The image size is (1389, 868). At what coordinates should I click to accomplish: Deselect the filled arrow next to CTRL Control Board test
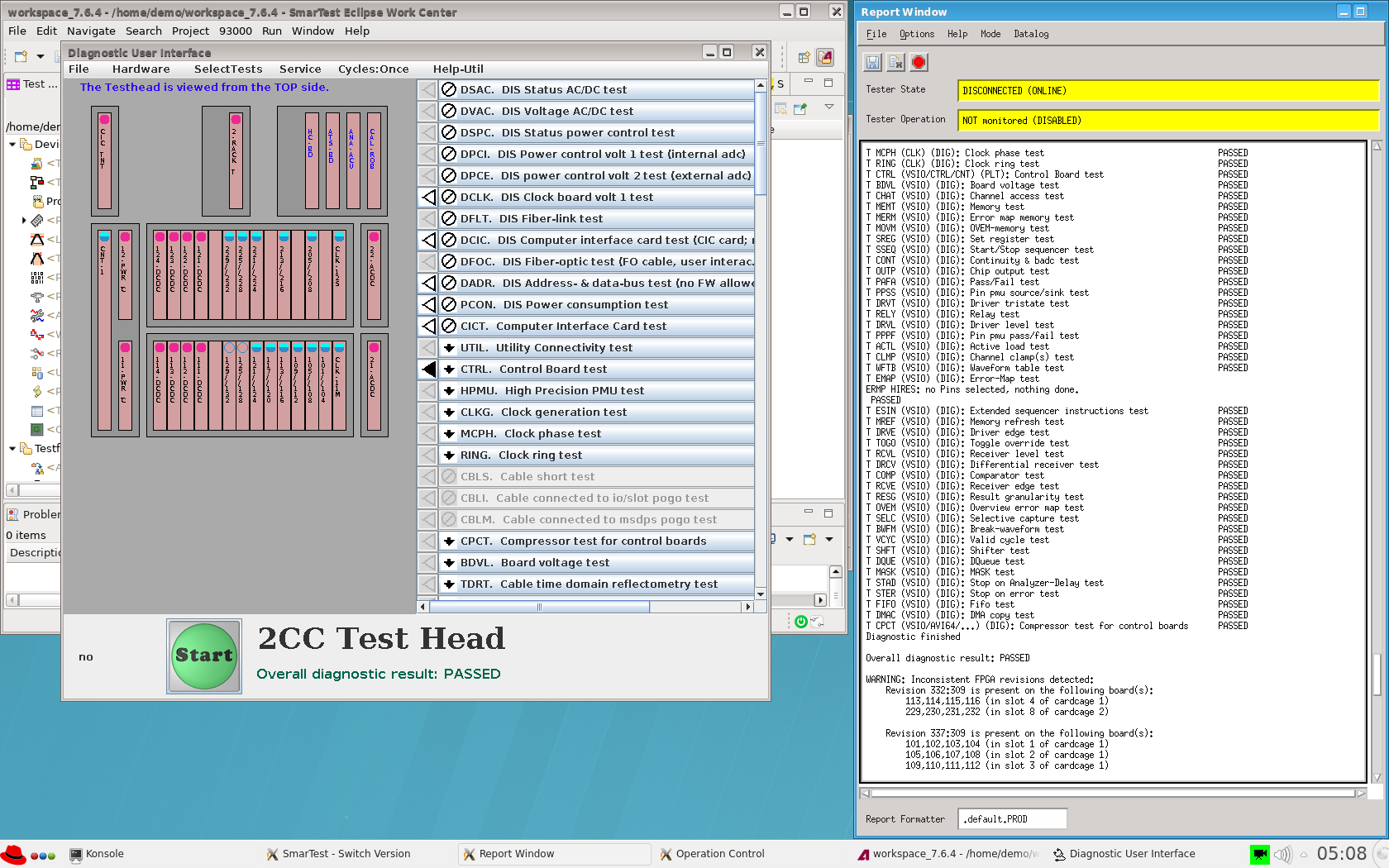[x=427, y=369]
